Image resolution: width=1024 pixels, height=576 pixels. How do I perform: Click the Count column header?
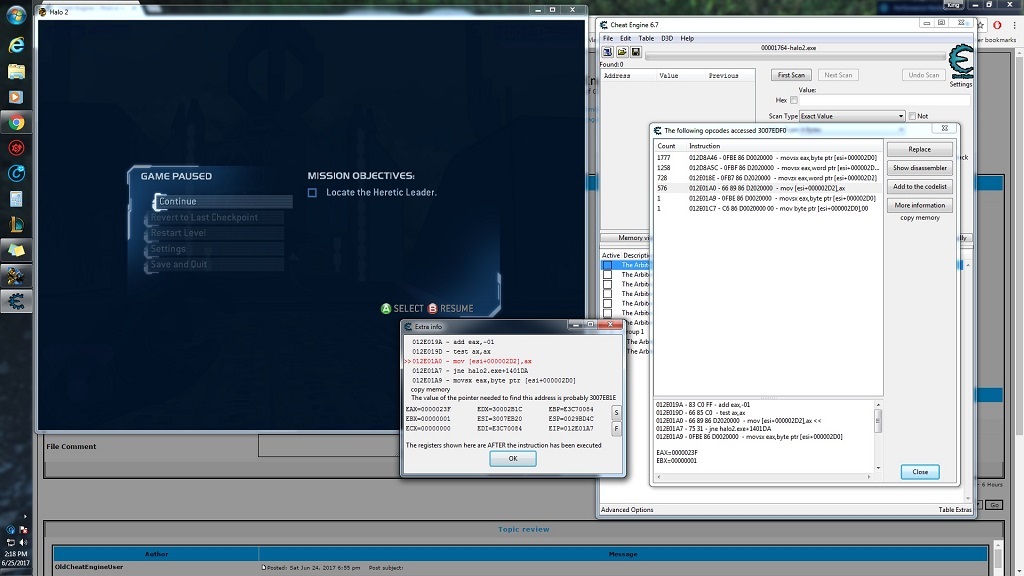click(666, 146)
